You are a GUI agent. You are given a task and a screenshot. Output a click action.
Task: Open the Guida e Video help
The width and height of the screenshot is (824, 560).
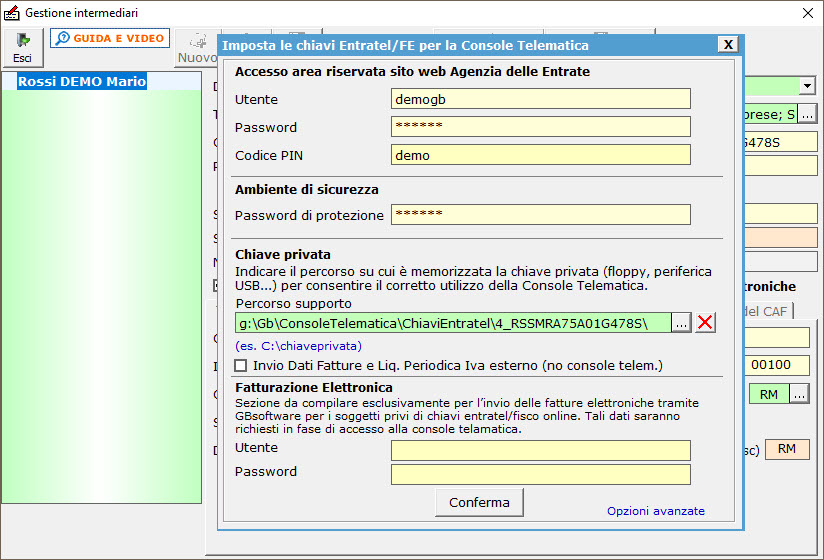click(110, 38)
